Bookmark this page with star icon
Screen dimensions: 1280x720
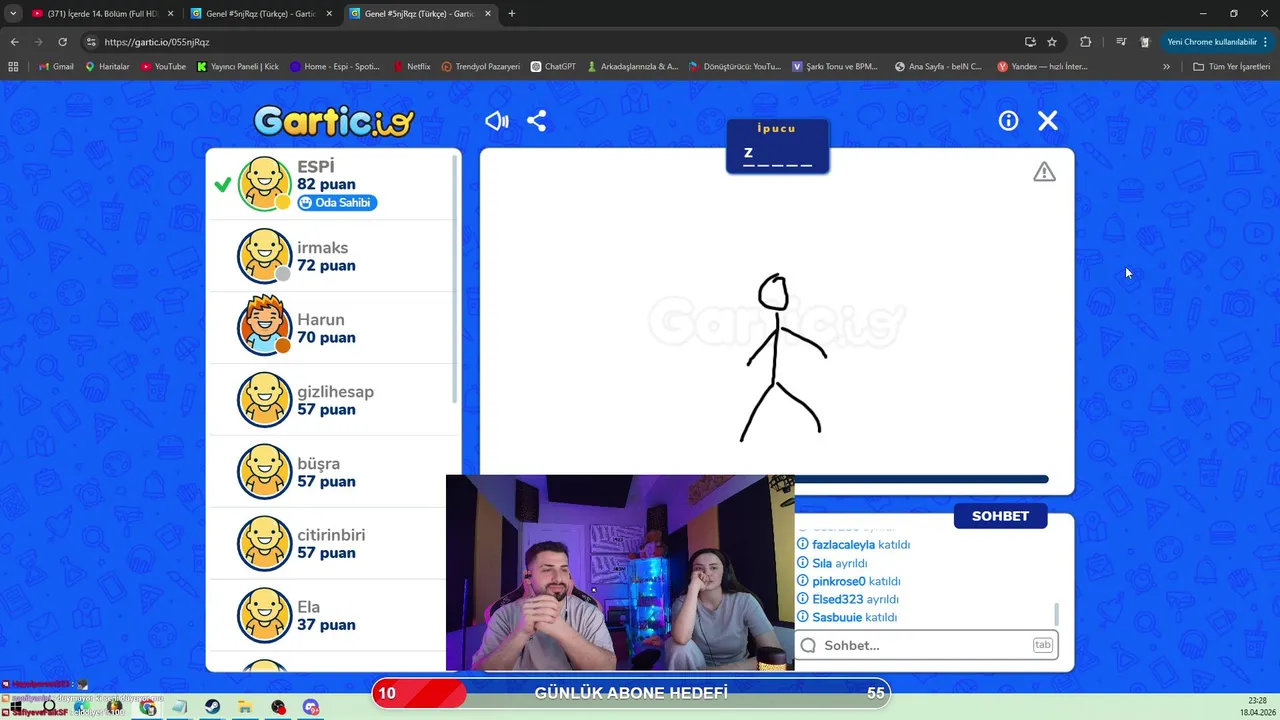(1052, 42)
